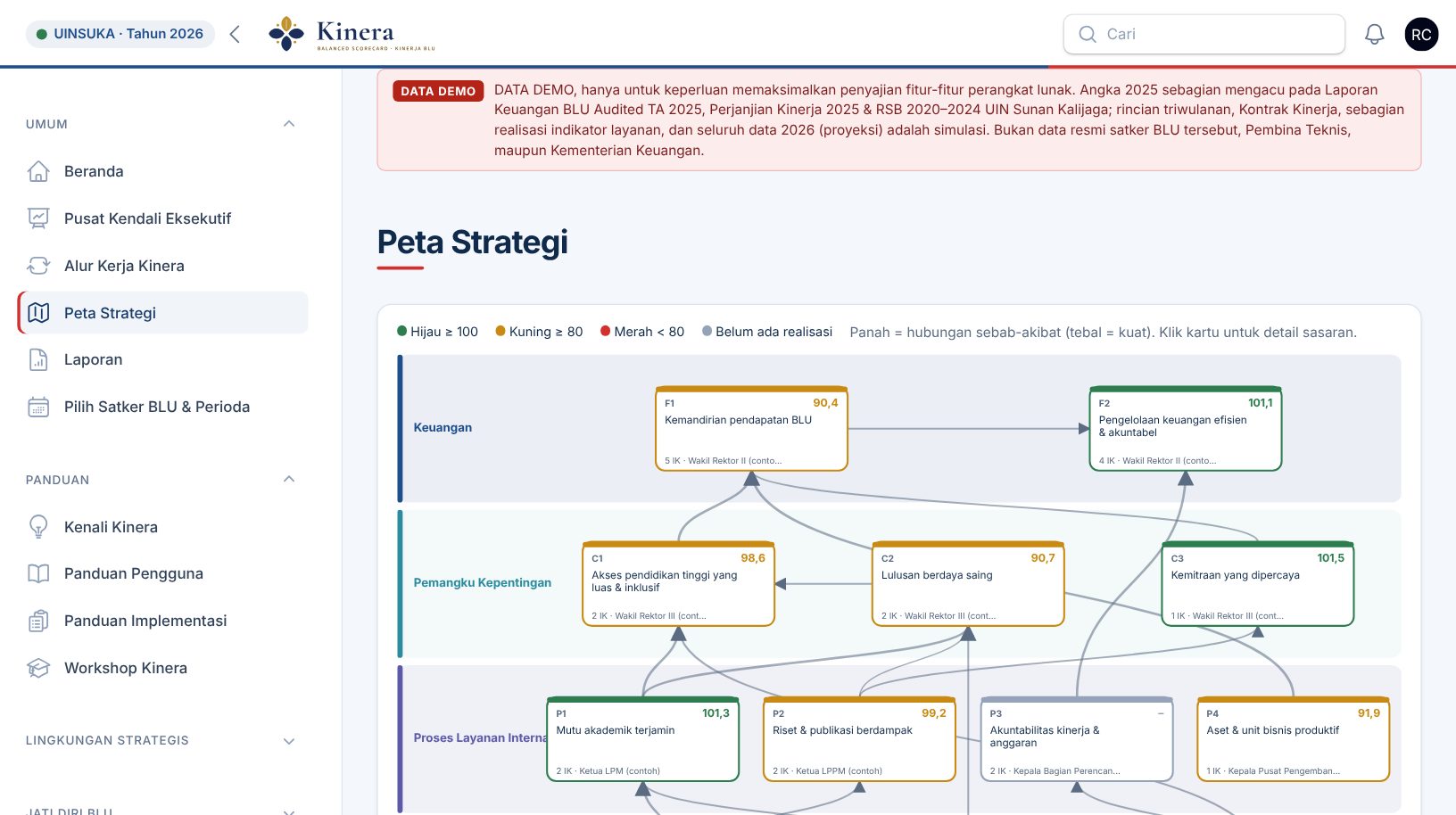Open Pusat Kendali Eksekutif chart icon
This screenshot has width=1456, height=815.
tap(38, 218)
